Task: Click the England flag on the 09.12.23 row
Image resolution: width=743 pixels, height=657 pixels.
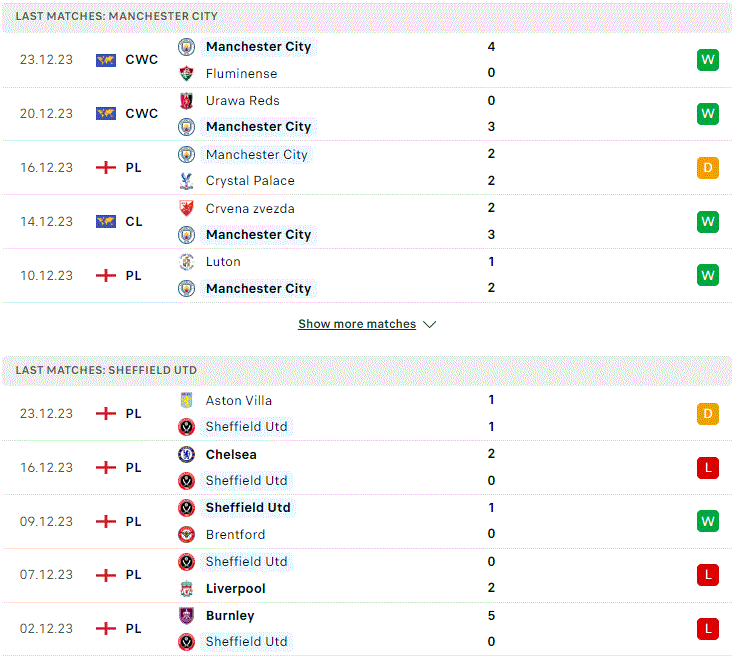Action: coord(106,522)
